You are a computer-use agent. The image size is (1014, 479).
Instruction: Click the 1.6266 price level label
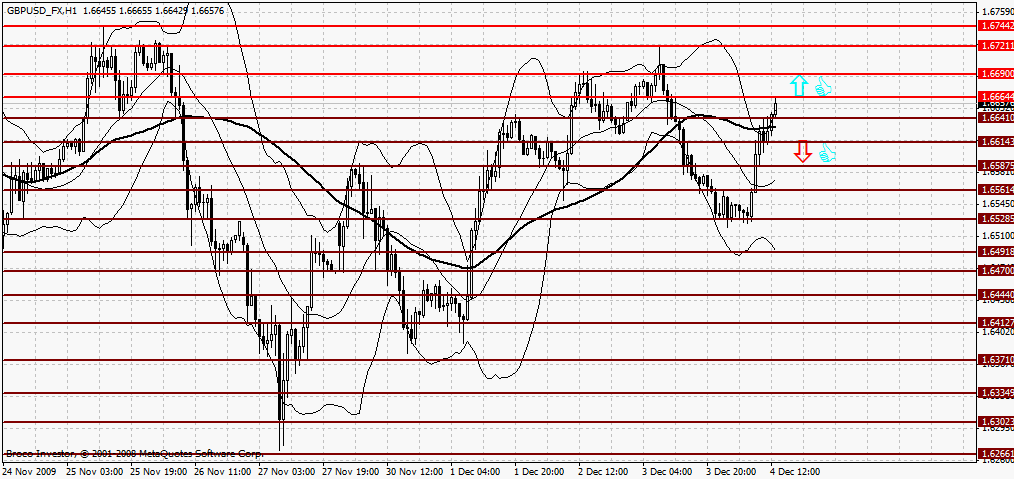point(995,454)
